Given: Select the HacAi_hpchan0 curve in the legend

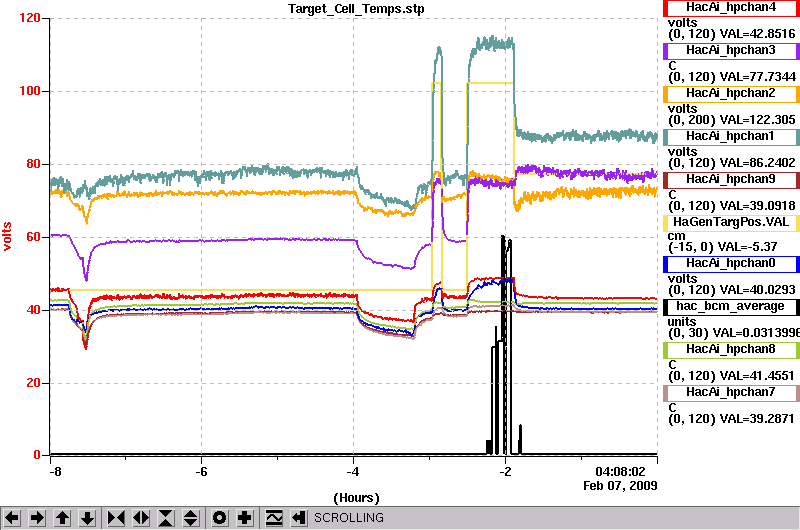Looking at the screenshot, I should tap(731, 264).
